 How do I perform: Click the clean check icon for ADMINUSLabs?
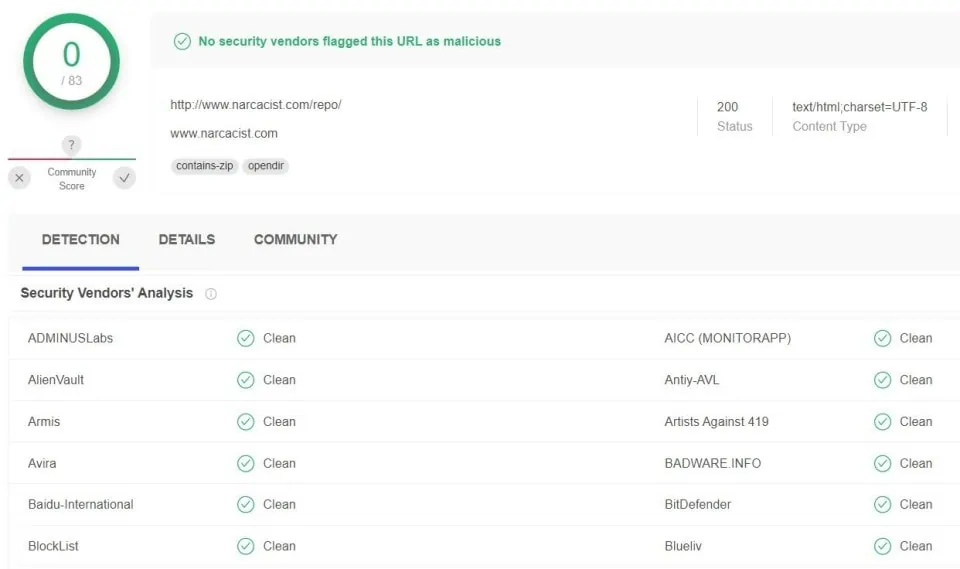click(x=246, y=338)
